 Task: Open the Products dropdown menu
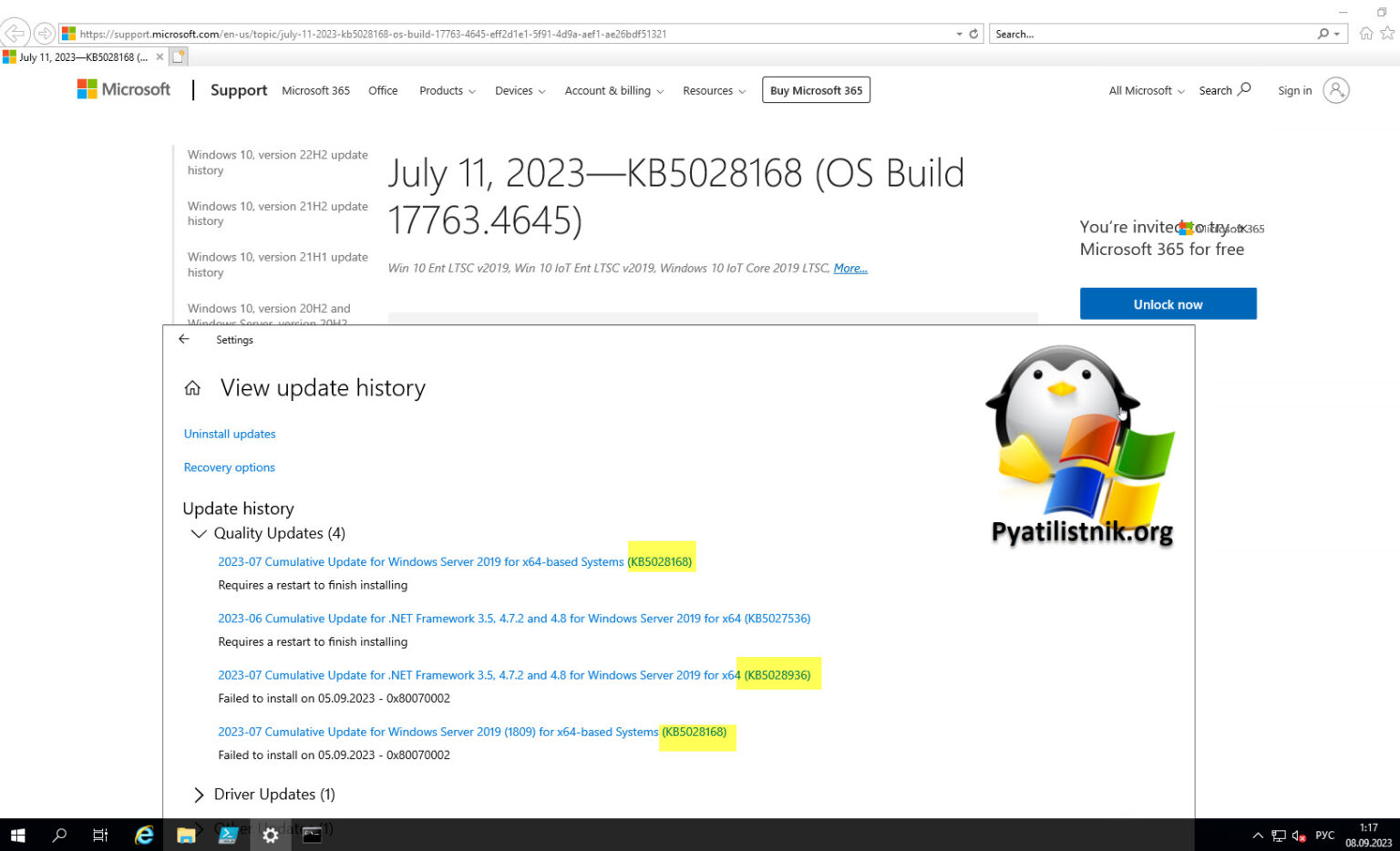(x=447, y=91)
